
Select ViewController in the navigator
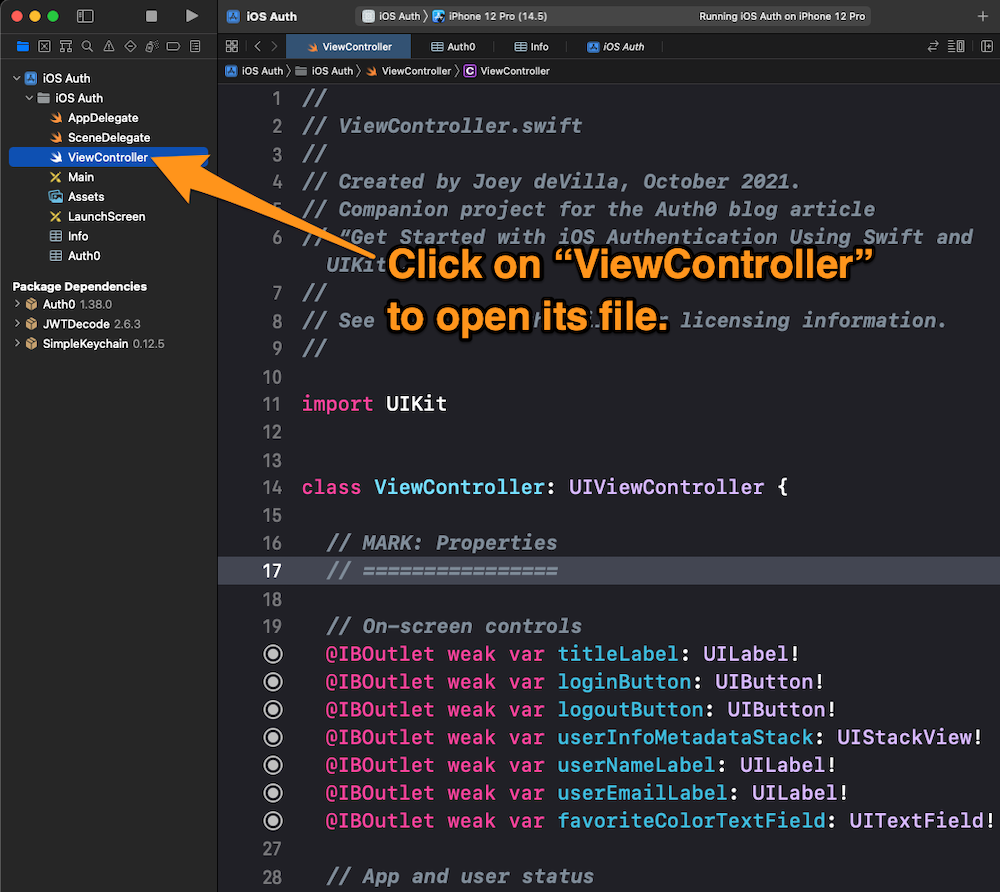click(108, 157)
